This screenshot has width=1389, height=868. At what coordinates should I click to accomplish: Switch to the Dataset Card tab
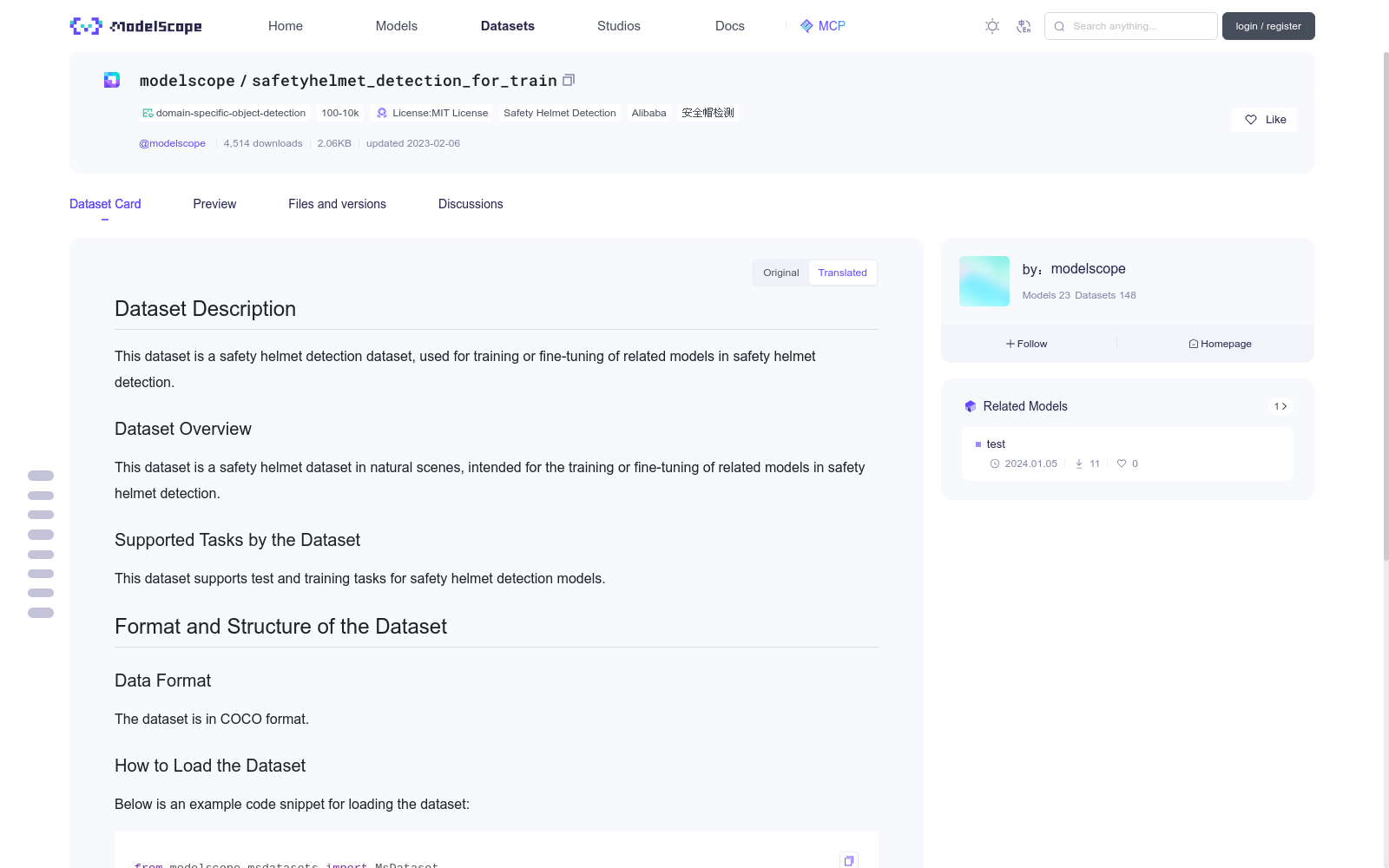point(105,204)
